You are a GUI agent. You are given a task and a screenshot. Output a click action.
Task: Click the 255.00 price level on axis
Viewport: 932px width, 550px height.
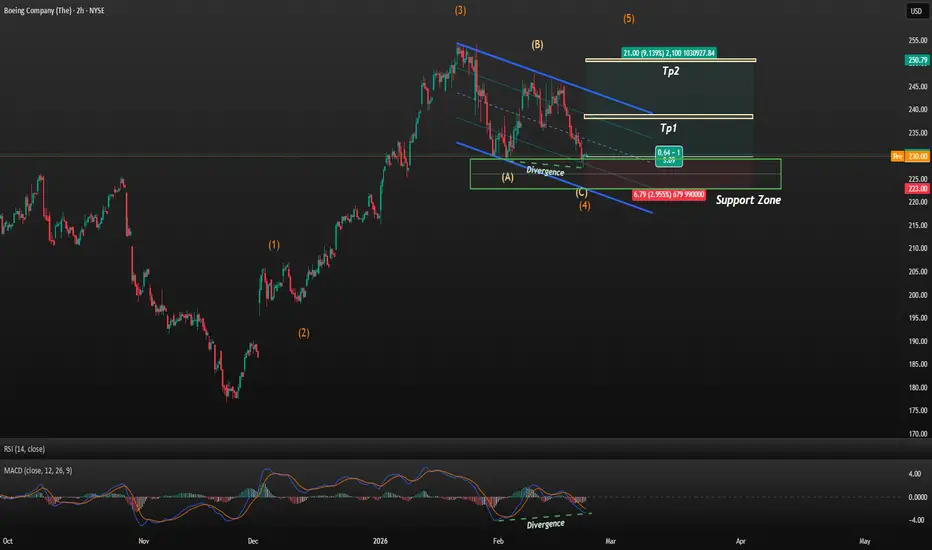click(918, 40)
